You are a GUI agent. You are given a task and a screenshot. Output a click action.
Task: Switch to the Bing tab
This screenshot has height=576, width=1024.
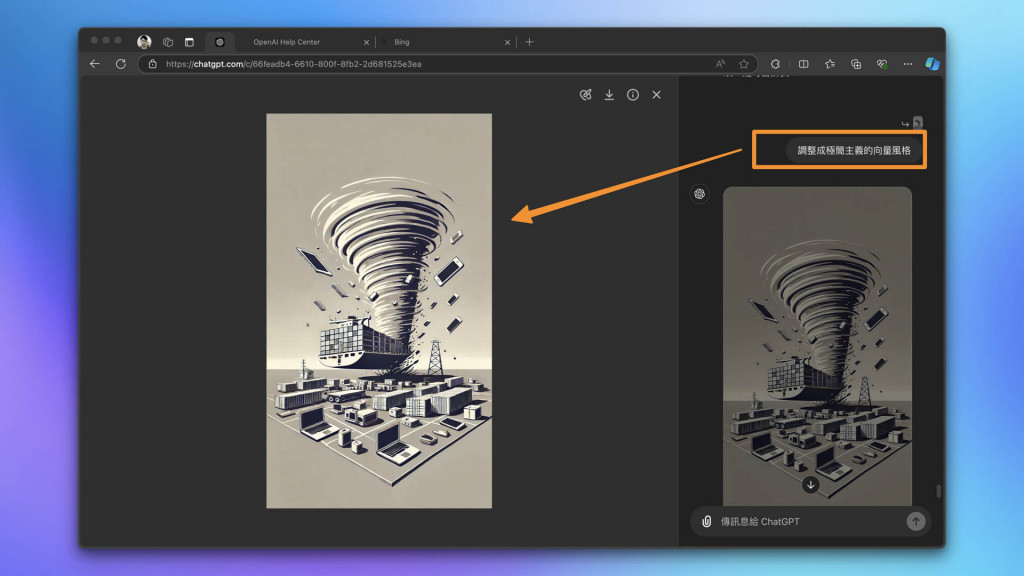402,42
